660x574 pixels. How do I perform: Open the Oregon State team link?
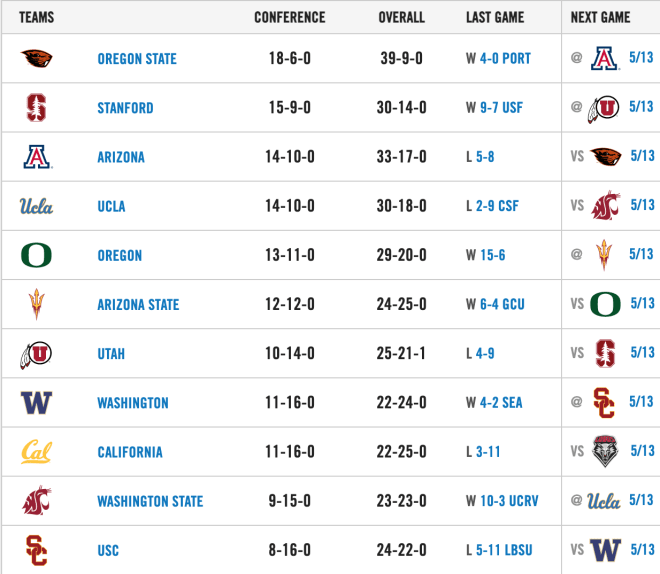(x=137, y=59)
